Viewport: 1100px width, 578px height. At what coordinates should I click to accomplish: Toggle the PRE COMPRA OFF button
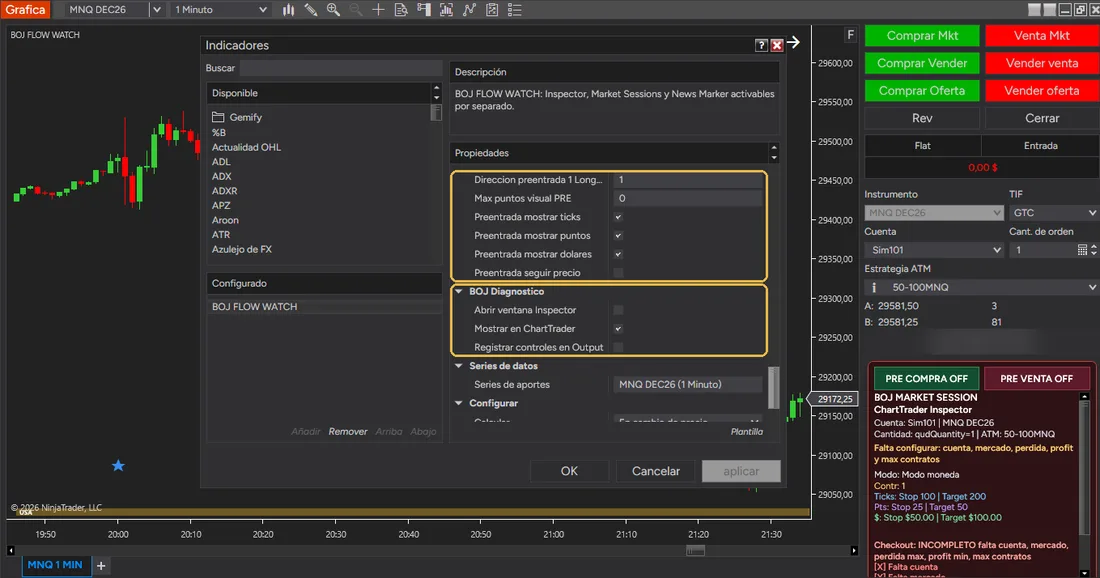pyautogui.click(x=926, y=378)
